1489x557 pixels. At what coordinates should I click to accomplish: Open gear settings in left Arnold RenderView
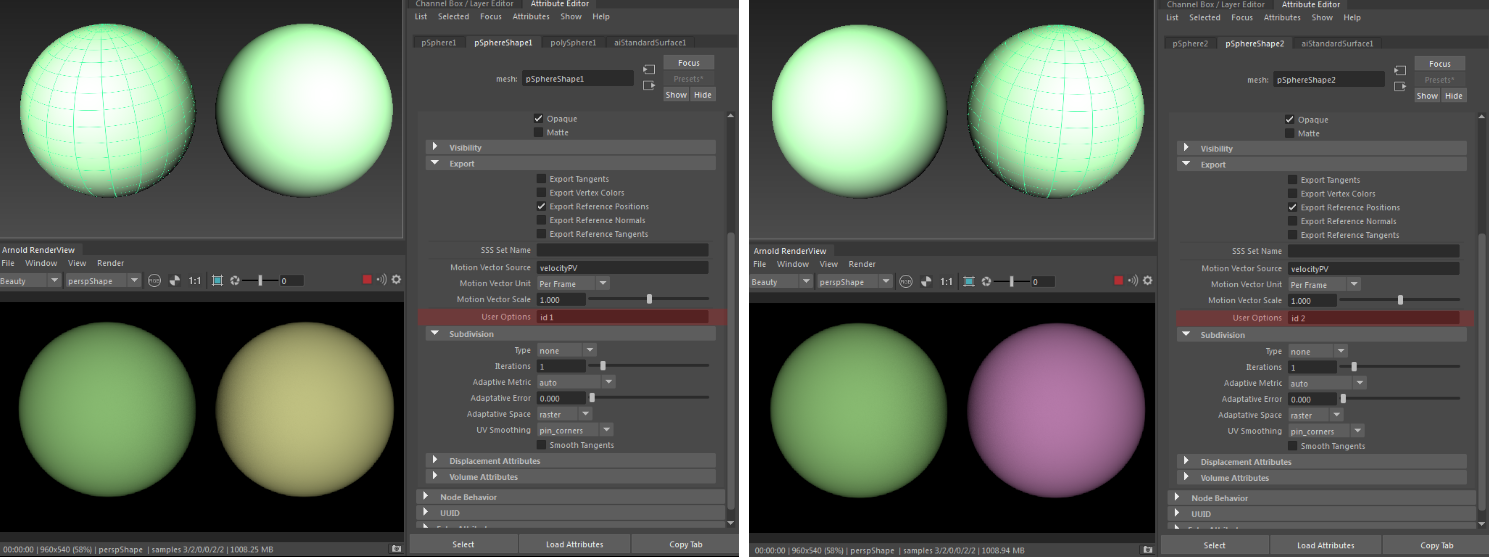[396, 280]
